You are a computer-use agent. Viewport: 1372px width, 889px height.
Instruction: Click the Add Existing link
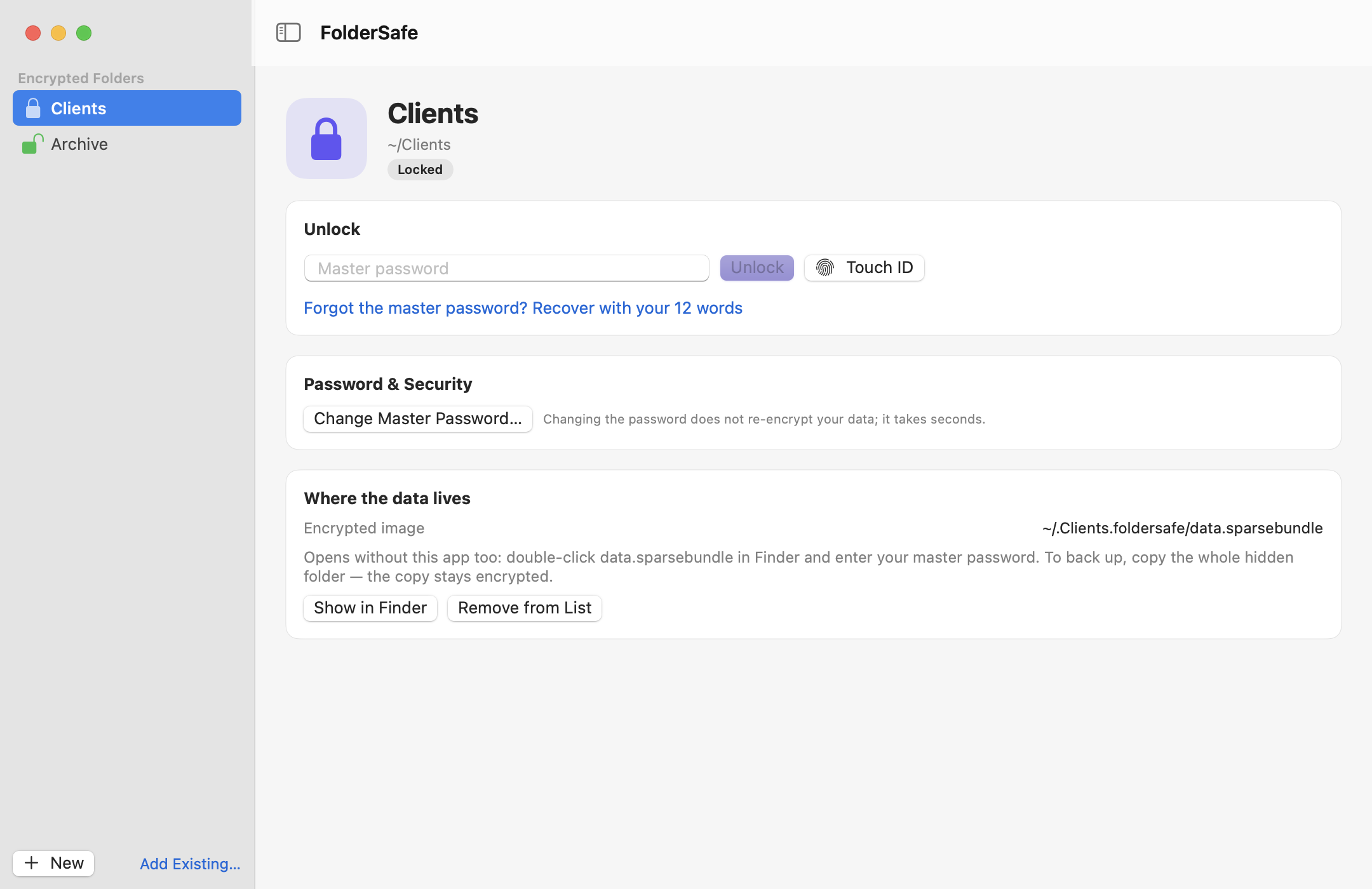coord(190,864)
